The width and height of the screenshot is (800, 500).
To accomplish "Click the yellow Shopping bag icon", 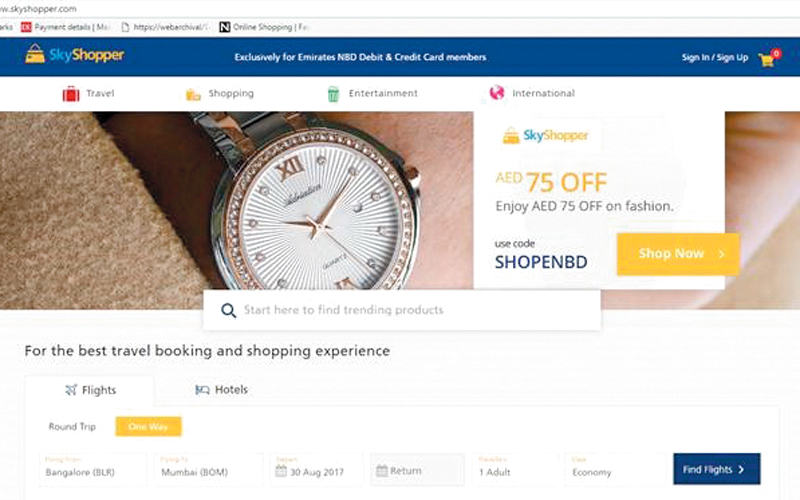I will pos(193,94).
